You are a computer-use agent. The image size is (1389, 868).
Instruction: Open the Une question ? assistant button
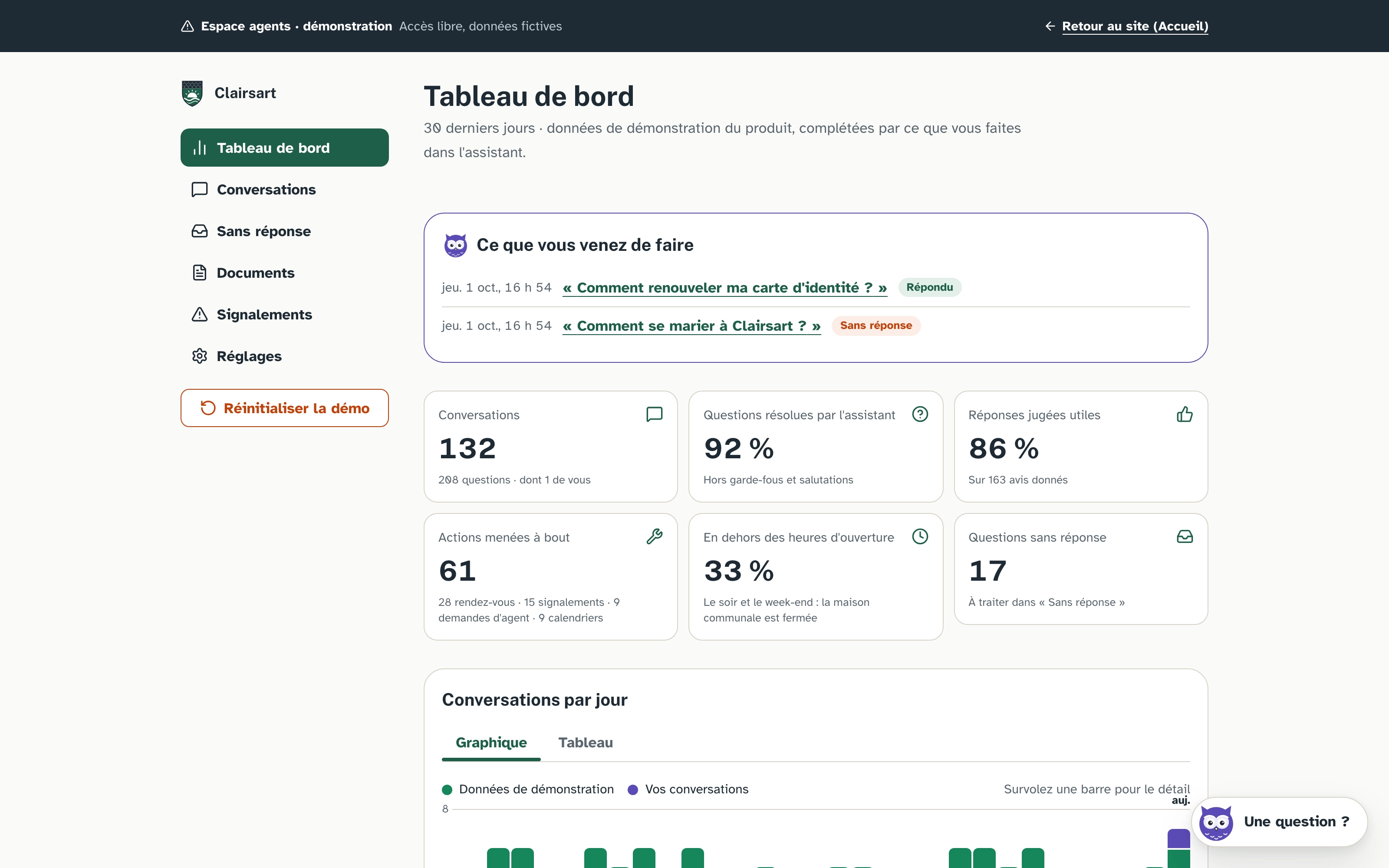(1279, 822)
